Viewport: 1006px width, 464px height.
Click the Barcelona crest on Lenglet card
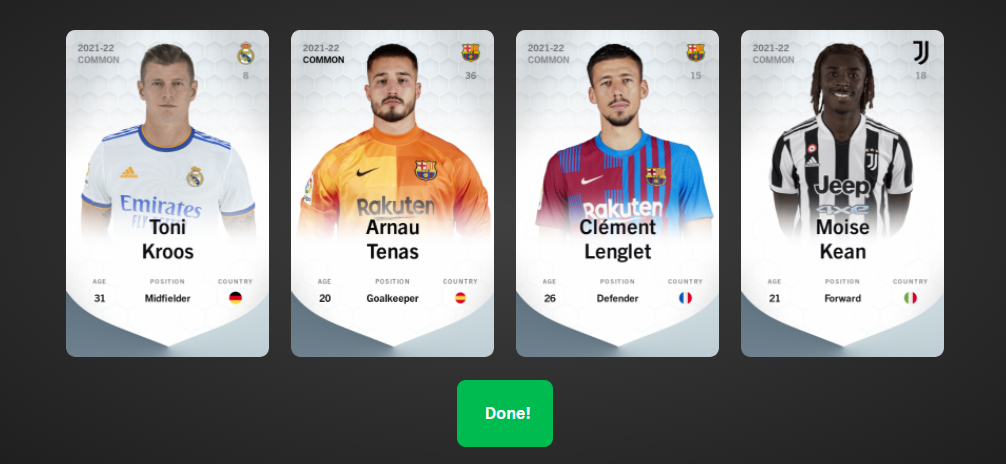[x=695, y=53]
